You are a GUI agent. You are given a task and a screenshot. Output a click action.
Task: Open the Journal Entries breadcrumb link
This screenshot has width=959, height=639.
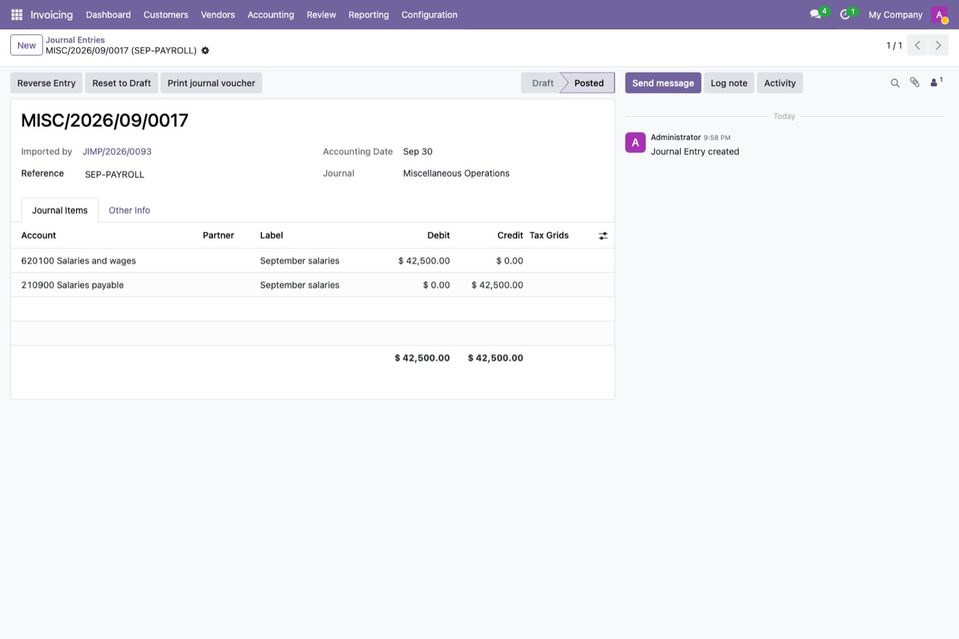tap(75, 40)
